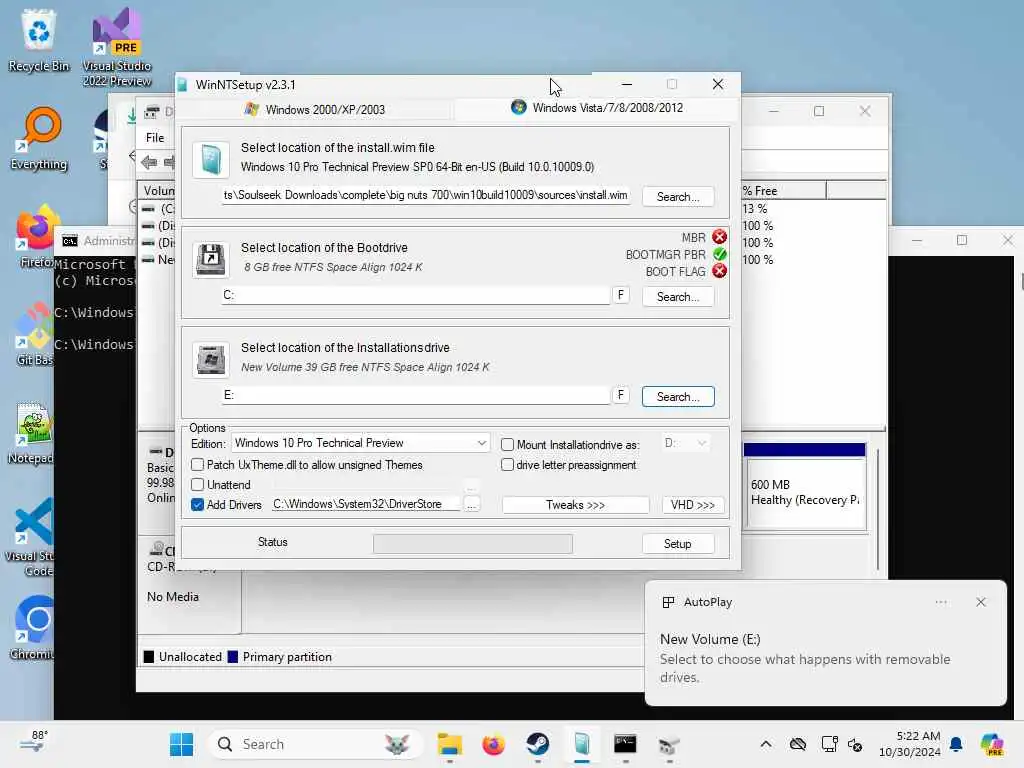The height and width of the screenshot is (768, 1024).
Task: Enable Patch UxTheme.dll checkbox
Action: [x=197, y=465]
